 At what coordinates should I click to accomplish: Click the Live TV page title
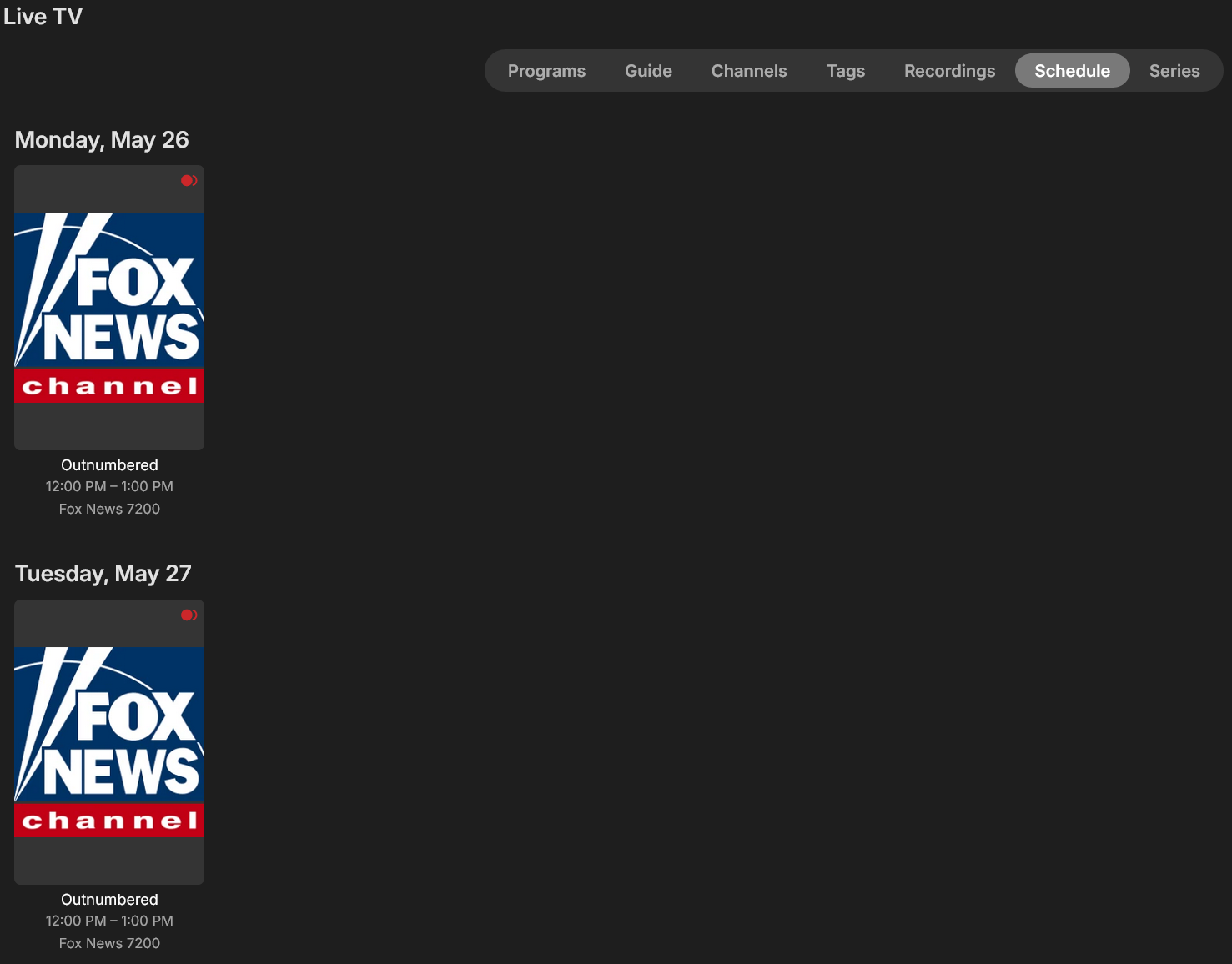tap(43, 17)
